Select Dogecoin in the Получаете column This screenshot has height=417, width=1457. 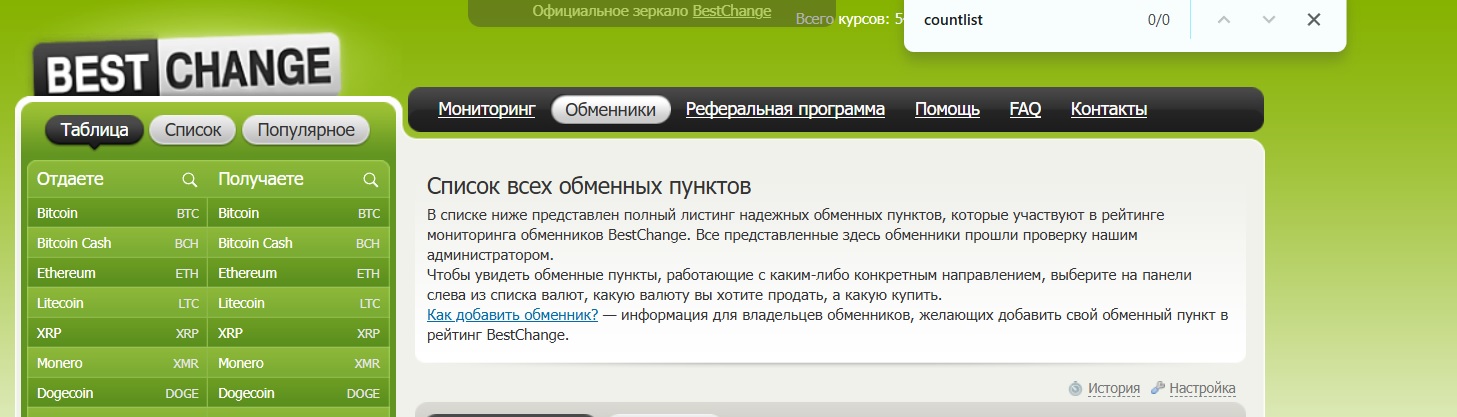tap(299, 393)
